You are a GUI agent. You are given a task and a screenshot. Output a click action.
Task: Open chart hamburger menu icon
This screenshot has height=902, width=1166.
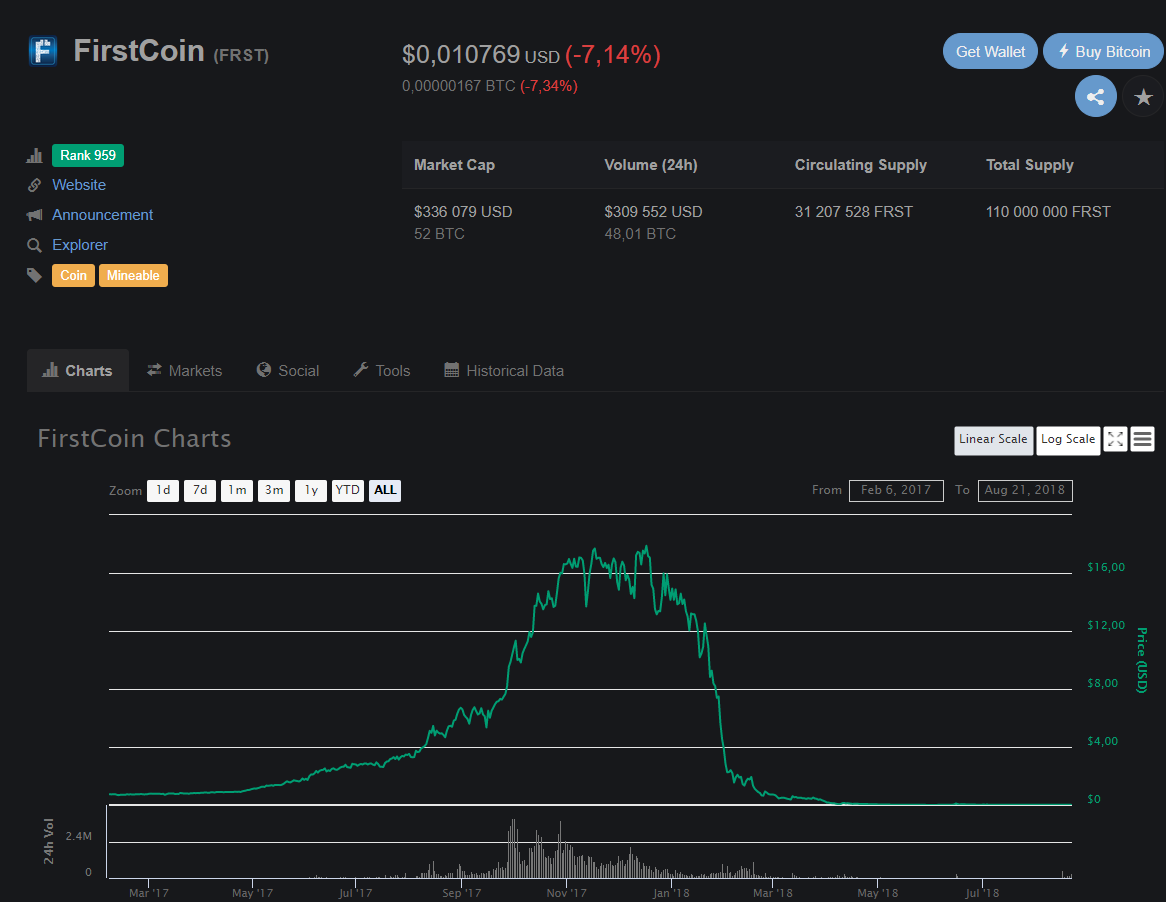click(x=1142, y=439)
